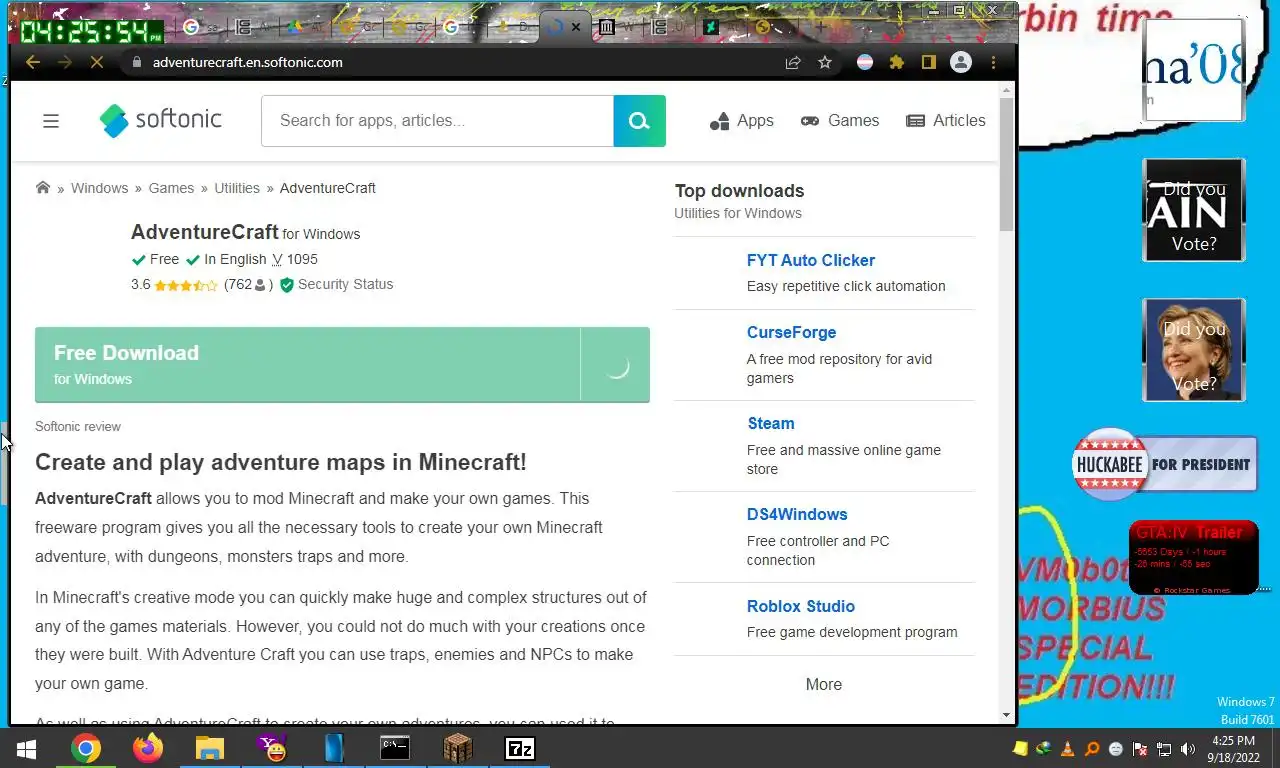
Task: Open DS4Windows download link
Action: tap(797, 514)
